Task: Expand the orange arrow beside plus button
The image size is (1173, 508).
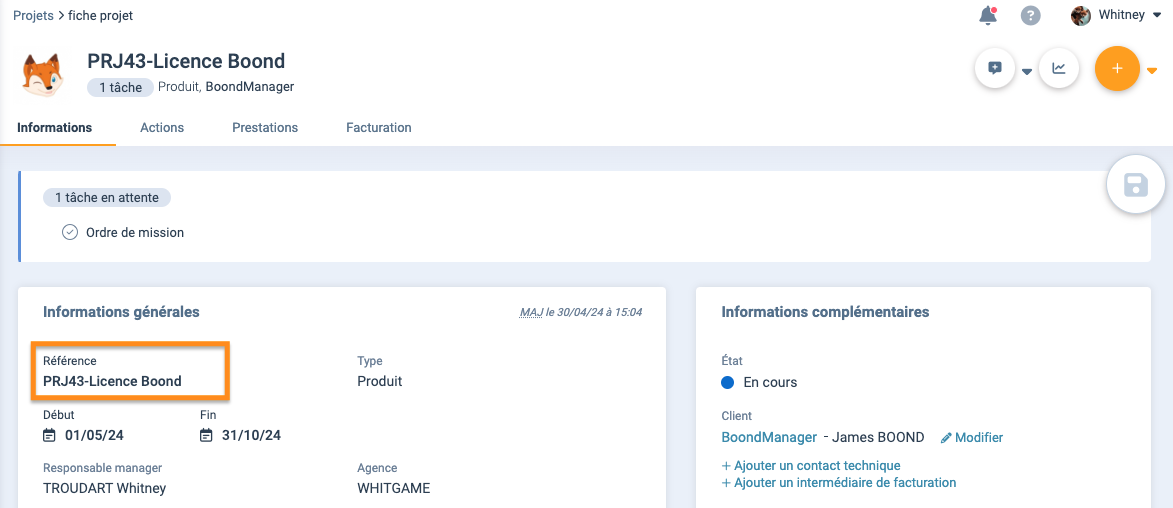Action: click(1152, 71)
